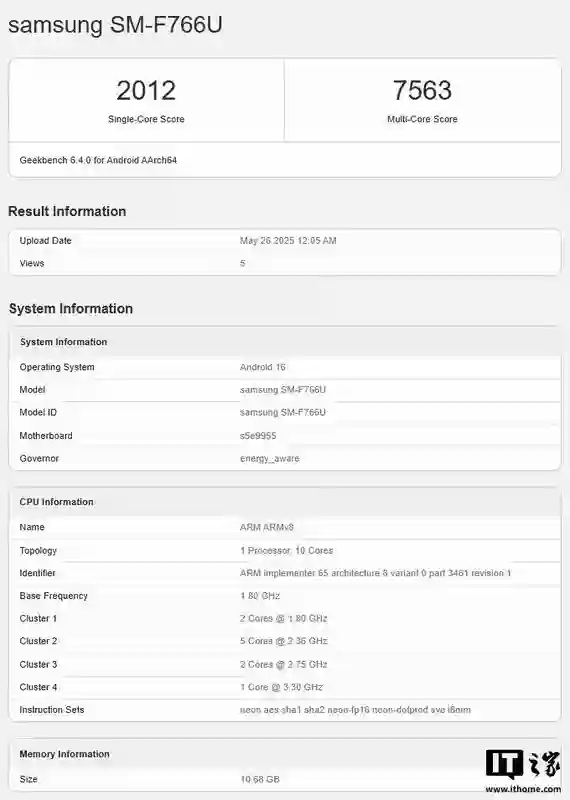Click the large 'System Information' section heading
570x800 pixels.
pyautogui.click(x=71, y=309)
